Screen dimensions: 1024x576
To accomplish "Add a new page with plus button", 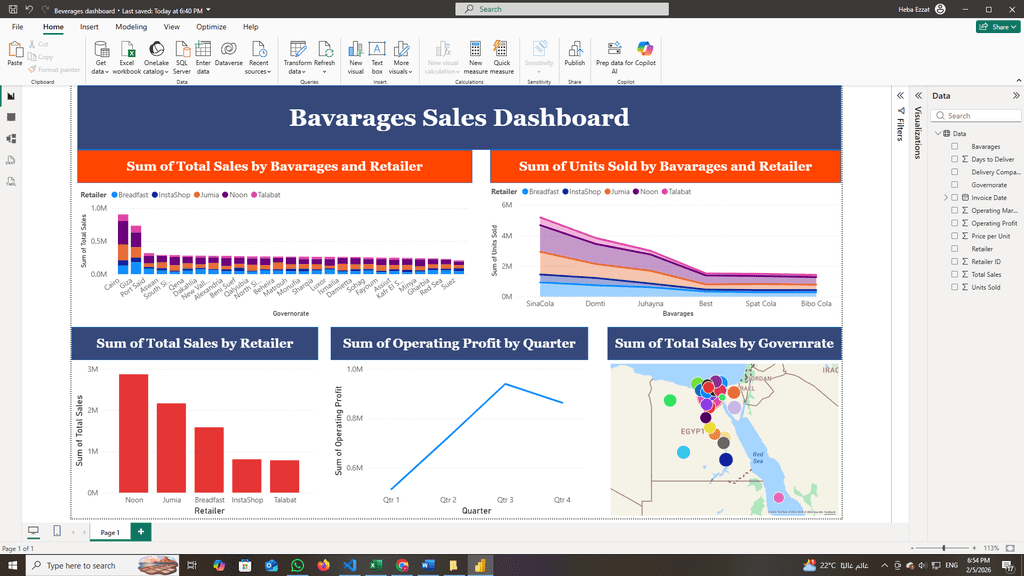I will pos(141,532).
